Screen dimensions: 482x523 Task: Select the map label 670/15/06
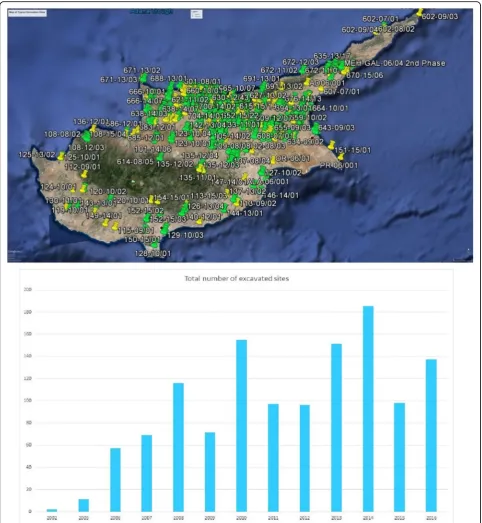(x=365, y=75)
